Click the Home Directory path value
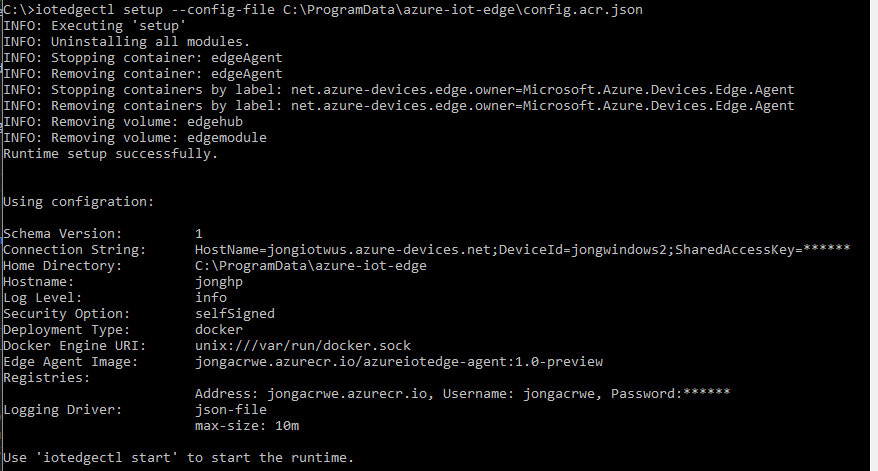The image size is (878, 471). pos(310,265)
